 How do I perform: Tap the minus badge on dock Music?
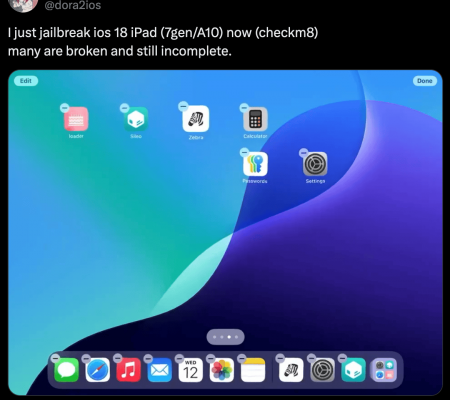click(x=117, y=358)
